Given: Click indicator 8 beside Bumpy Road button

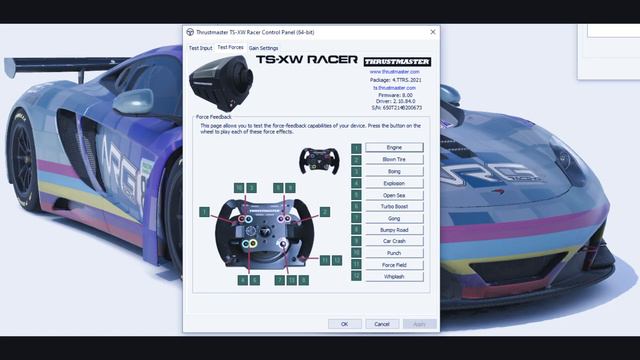Looking at the screenshot, I should (356, 230).
